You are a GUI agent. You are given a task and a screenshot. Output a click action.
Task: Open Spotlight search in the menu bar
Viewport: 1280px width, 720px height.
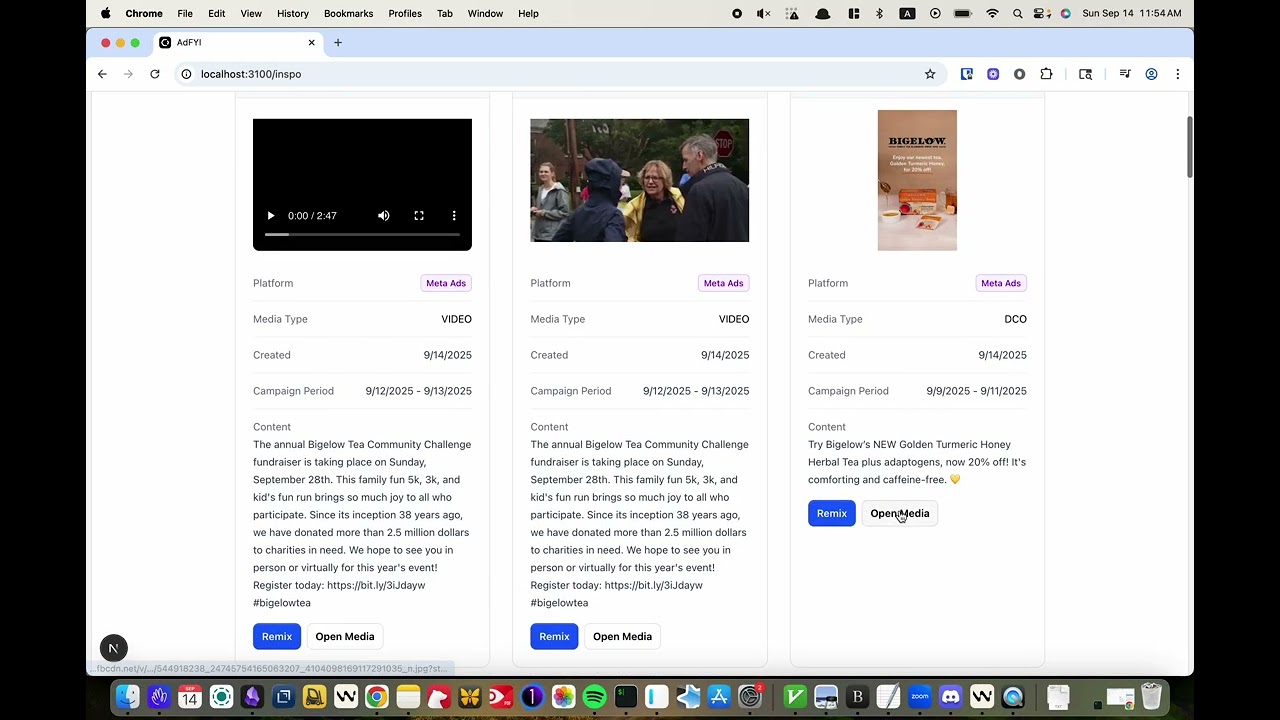click(1017, 13)
